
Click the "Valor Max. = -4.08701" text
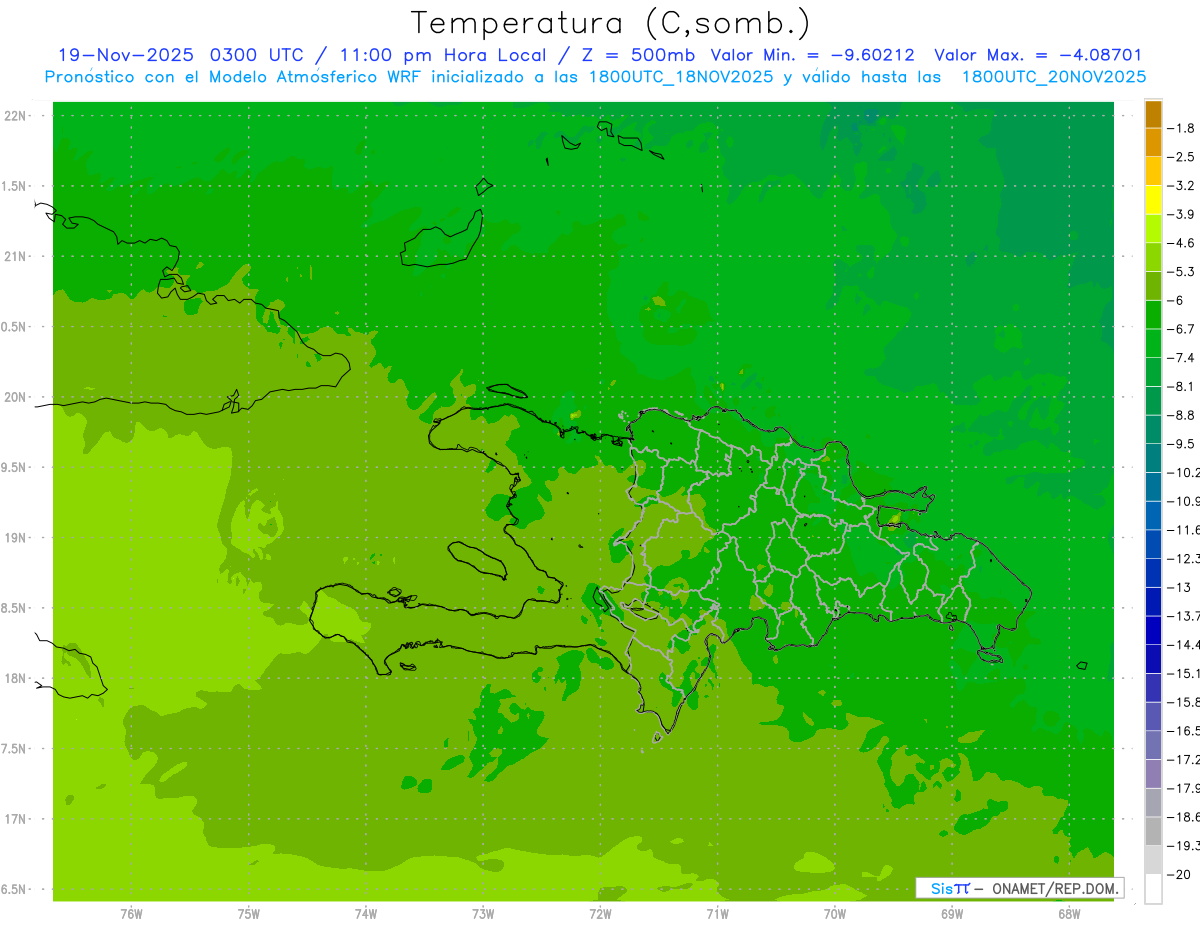pyautogui.click(x=1037, y=56)
